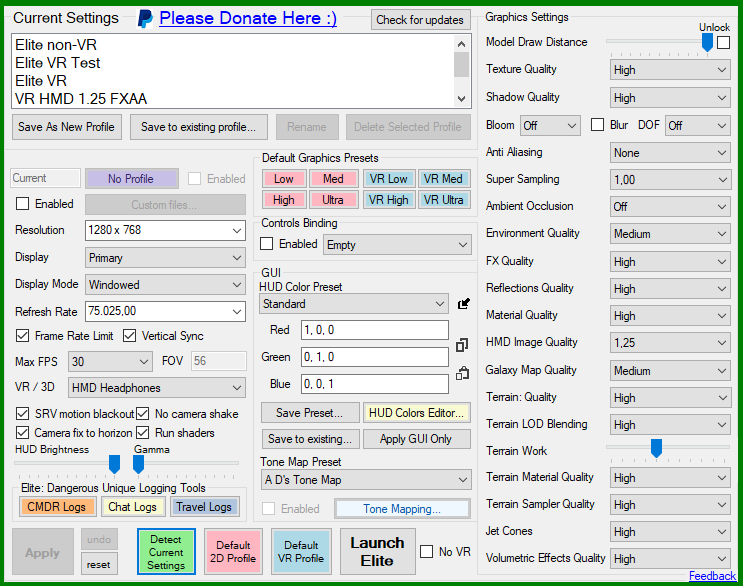Open the VR / 3D dropdown
This screenshot has width=743, height=586.
click(x=156, y=388)
